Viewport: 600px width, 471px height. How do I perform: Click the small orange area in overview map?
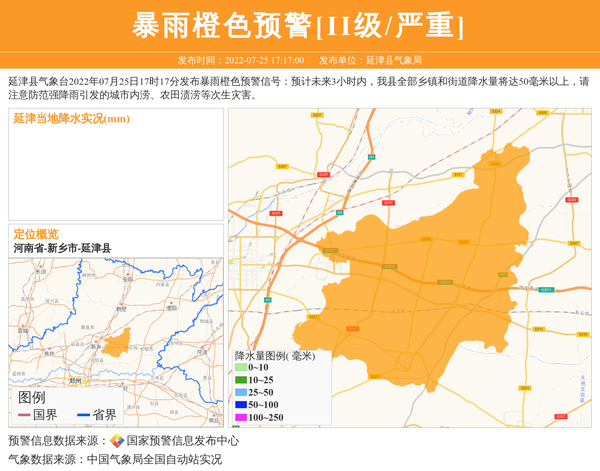116,346
